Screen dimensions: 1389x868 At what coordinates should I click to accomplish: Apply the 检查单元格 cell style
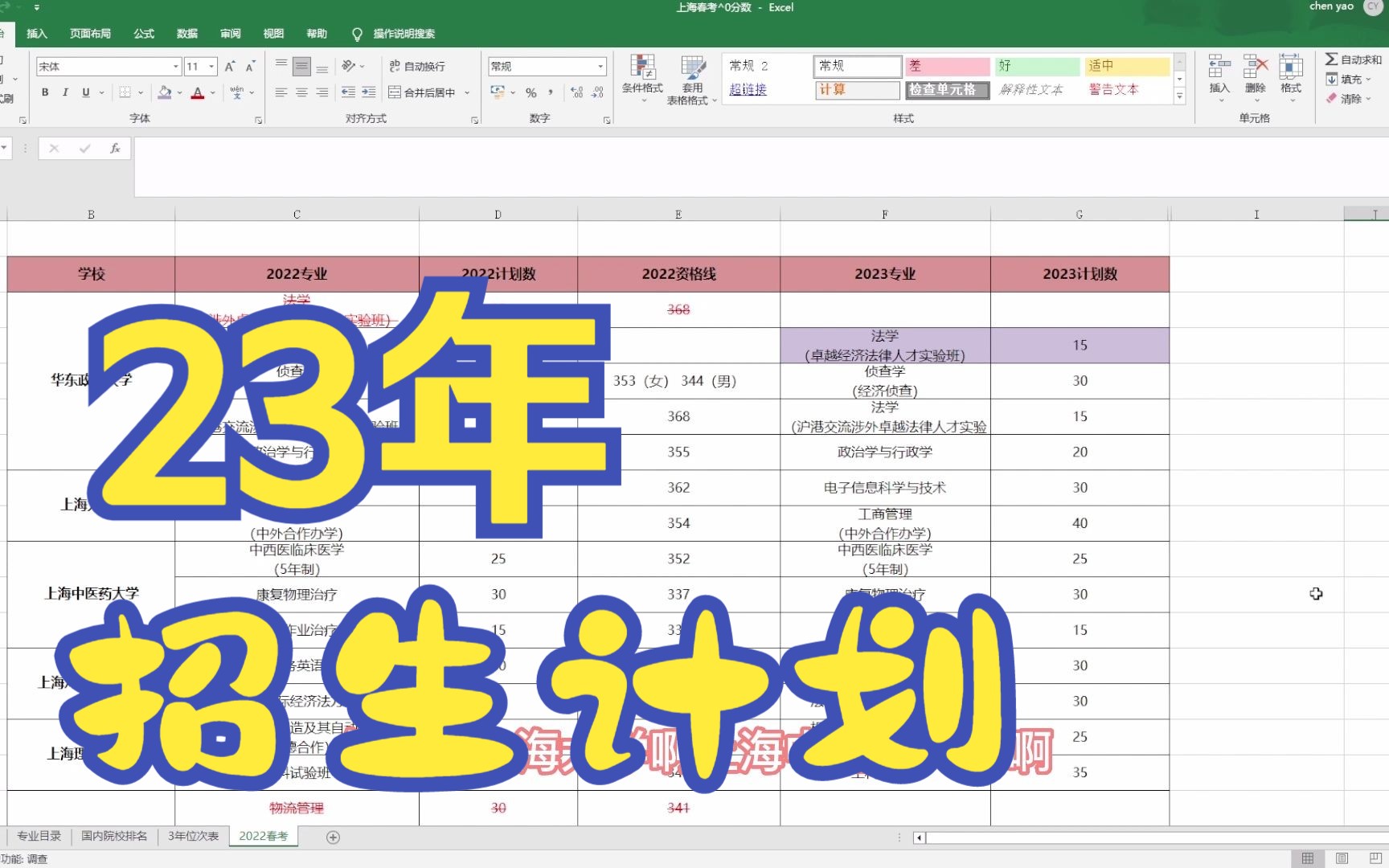coord(947,89)
